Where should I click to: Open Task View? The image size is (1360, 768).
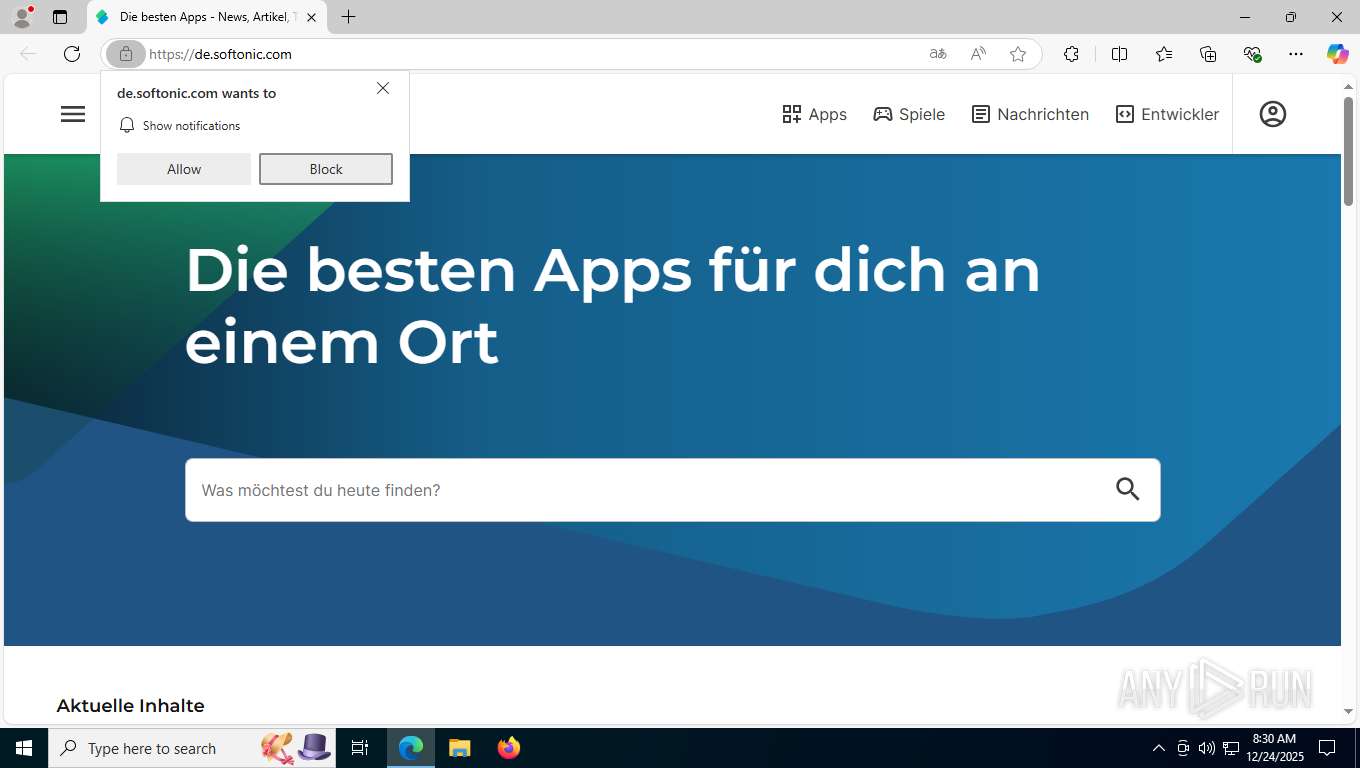pos(360,748)
